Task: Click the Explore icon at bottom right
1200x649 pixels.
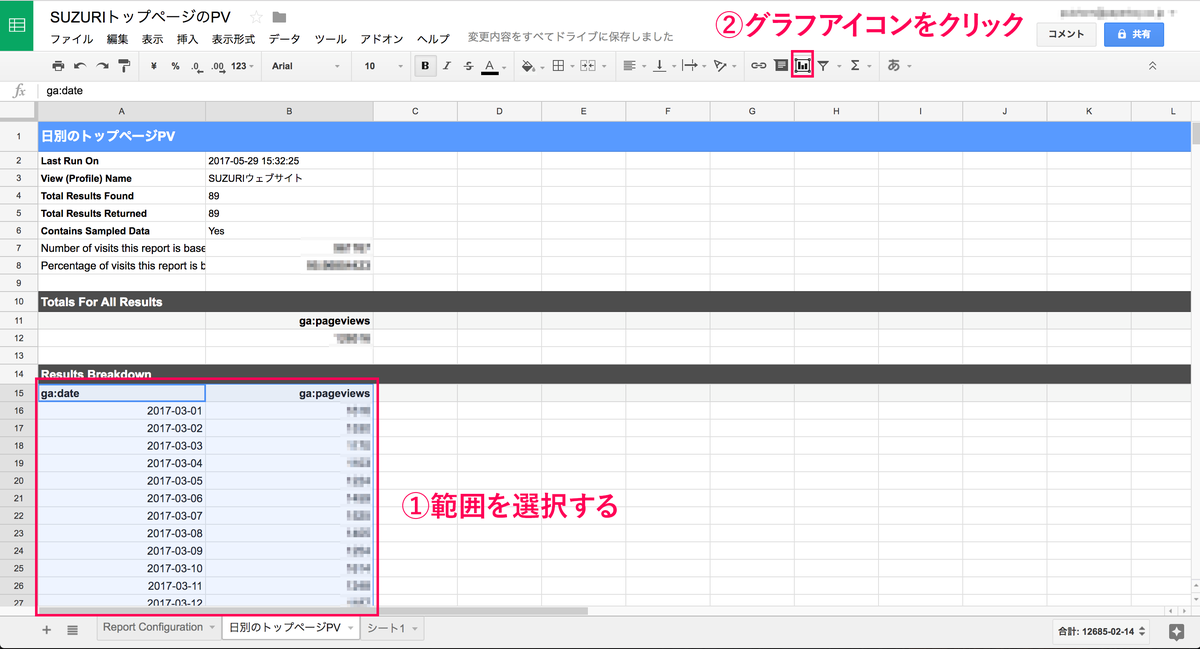Action: pos(1177,631)
